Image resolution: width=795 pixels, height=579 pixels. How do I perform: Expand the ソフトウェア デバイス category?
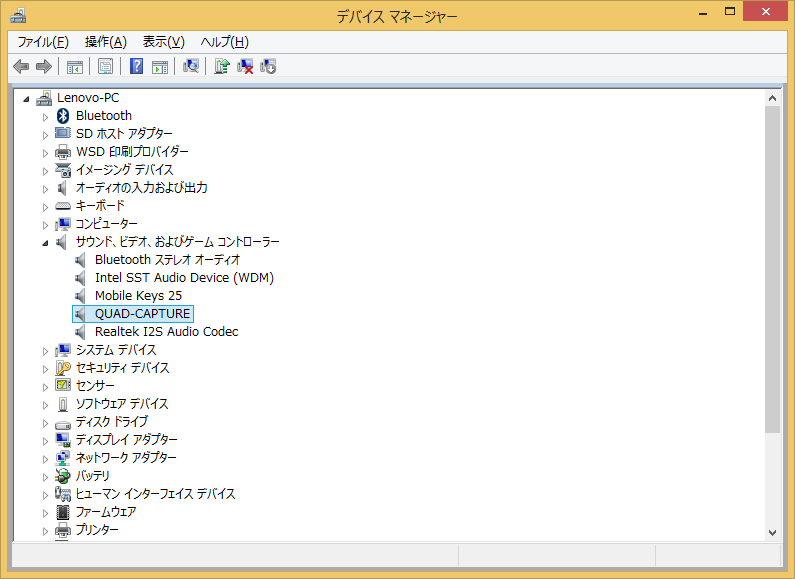click(x=45, y=405)
